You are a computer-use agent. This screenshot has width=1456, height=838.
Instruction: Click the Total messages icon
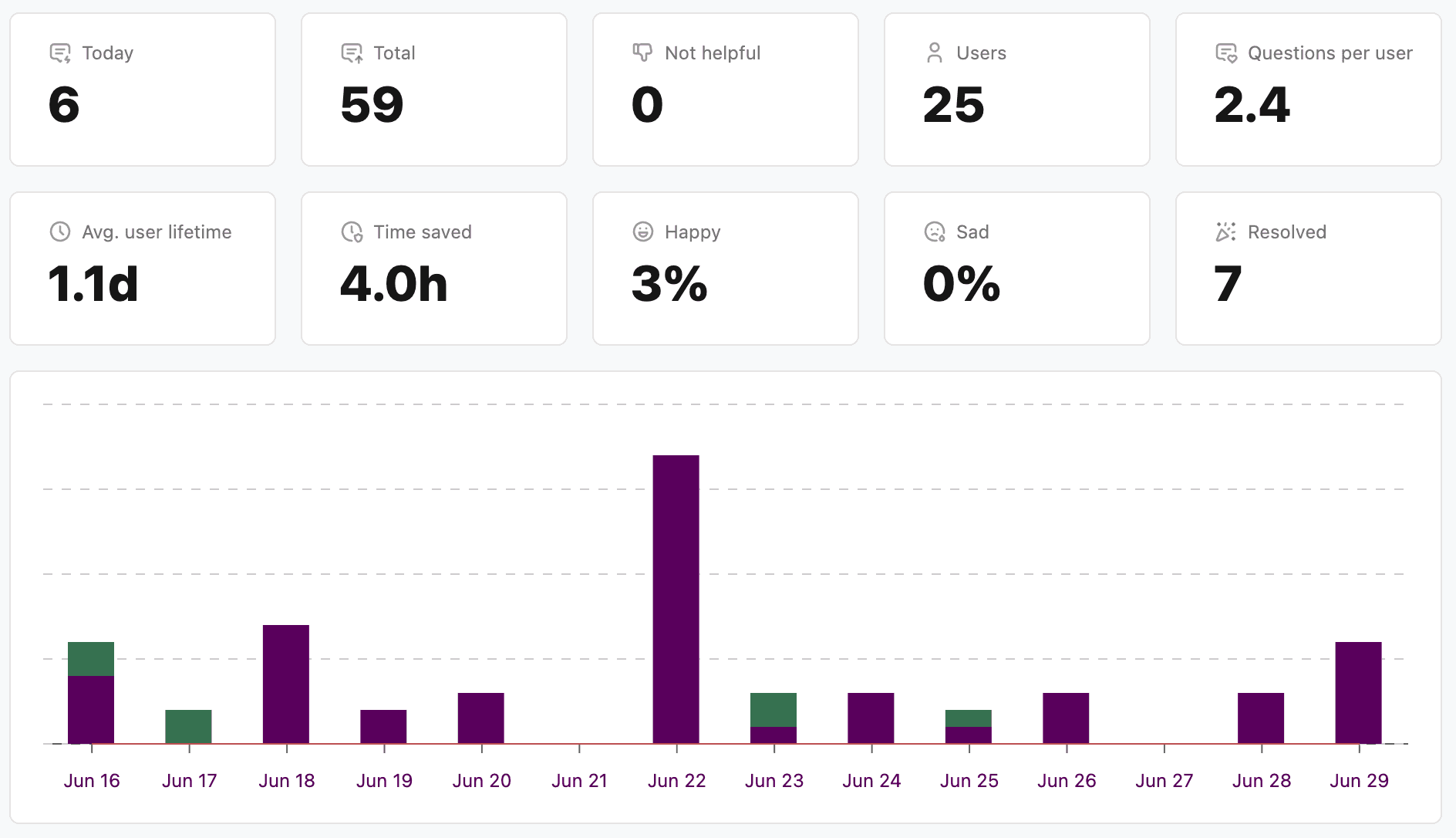[x=352, y=53]
